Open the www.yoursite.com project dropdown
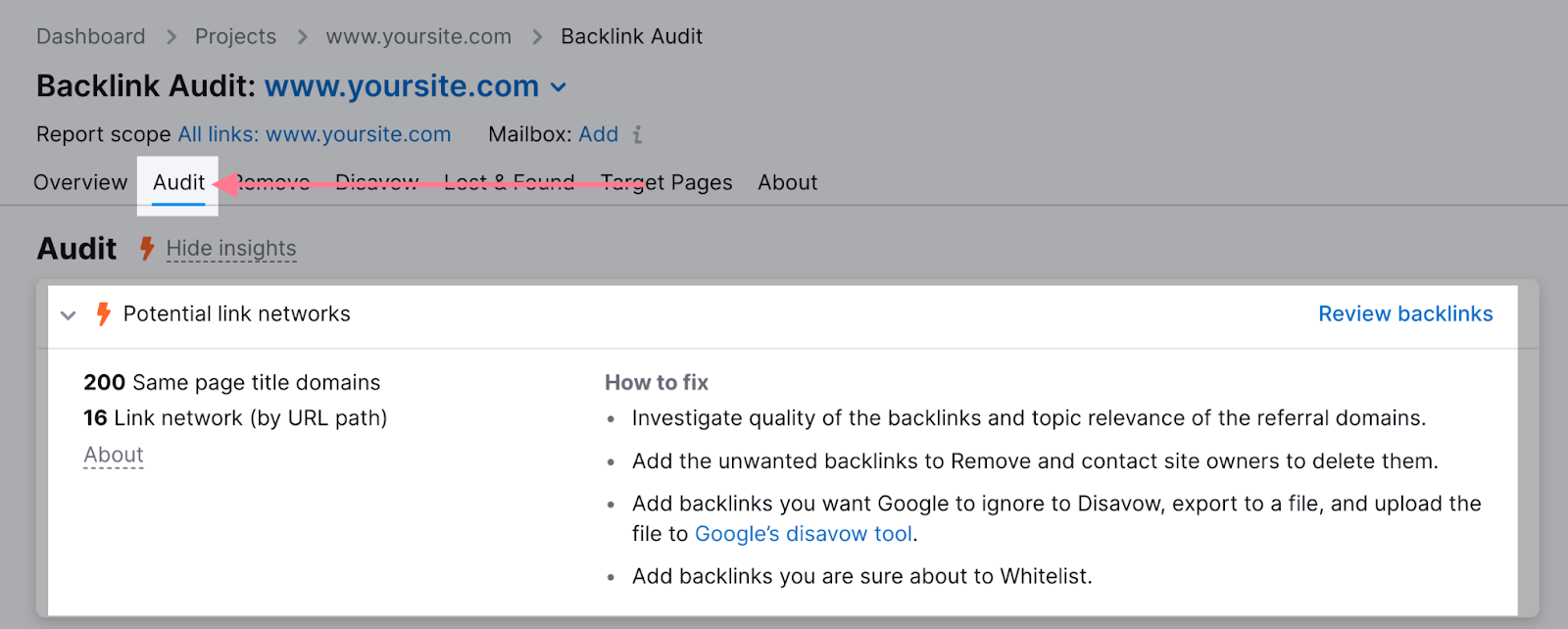The image size is (1568, 629). [x=559, y=87]
